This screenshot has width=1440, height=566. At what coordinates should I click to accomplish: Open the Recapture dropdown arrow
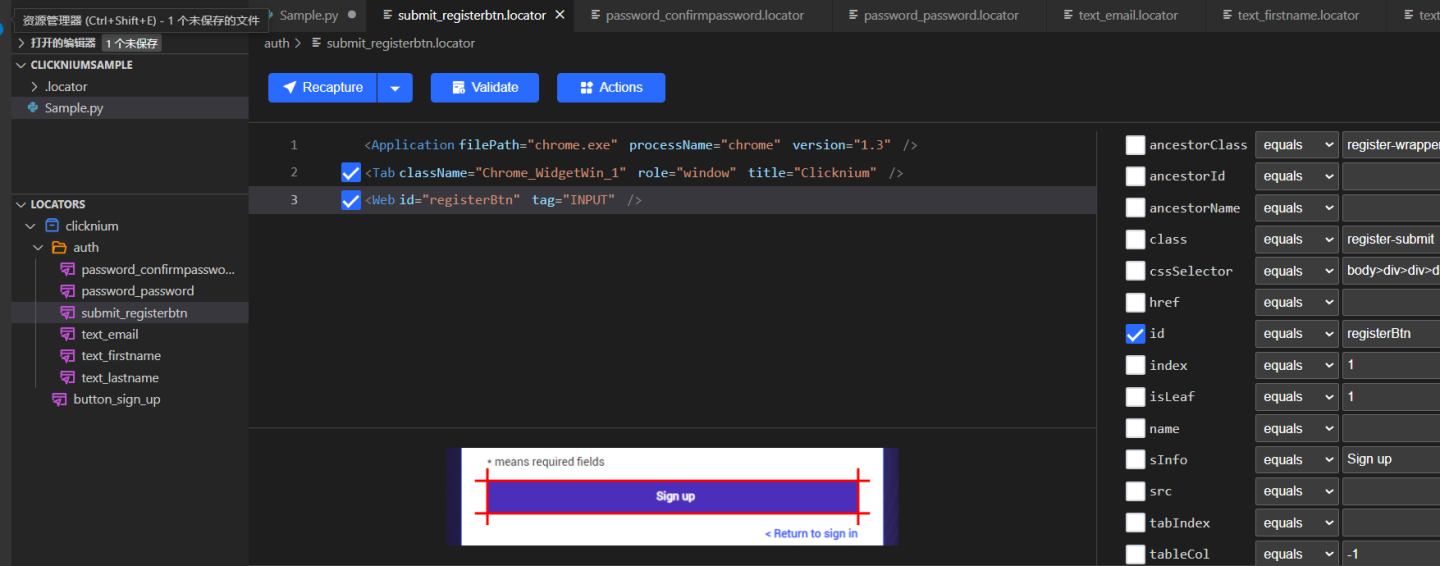395,88
